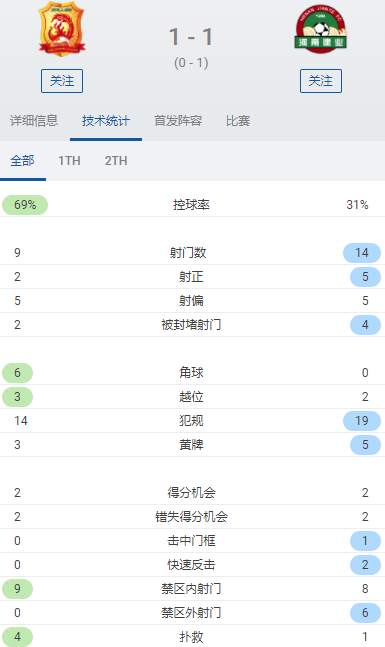Click the Wuhan Zall home team crest
The image size is (385, 647).
[x=61, y=29]
